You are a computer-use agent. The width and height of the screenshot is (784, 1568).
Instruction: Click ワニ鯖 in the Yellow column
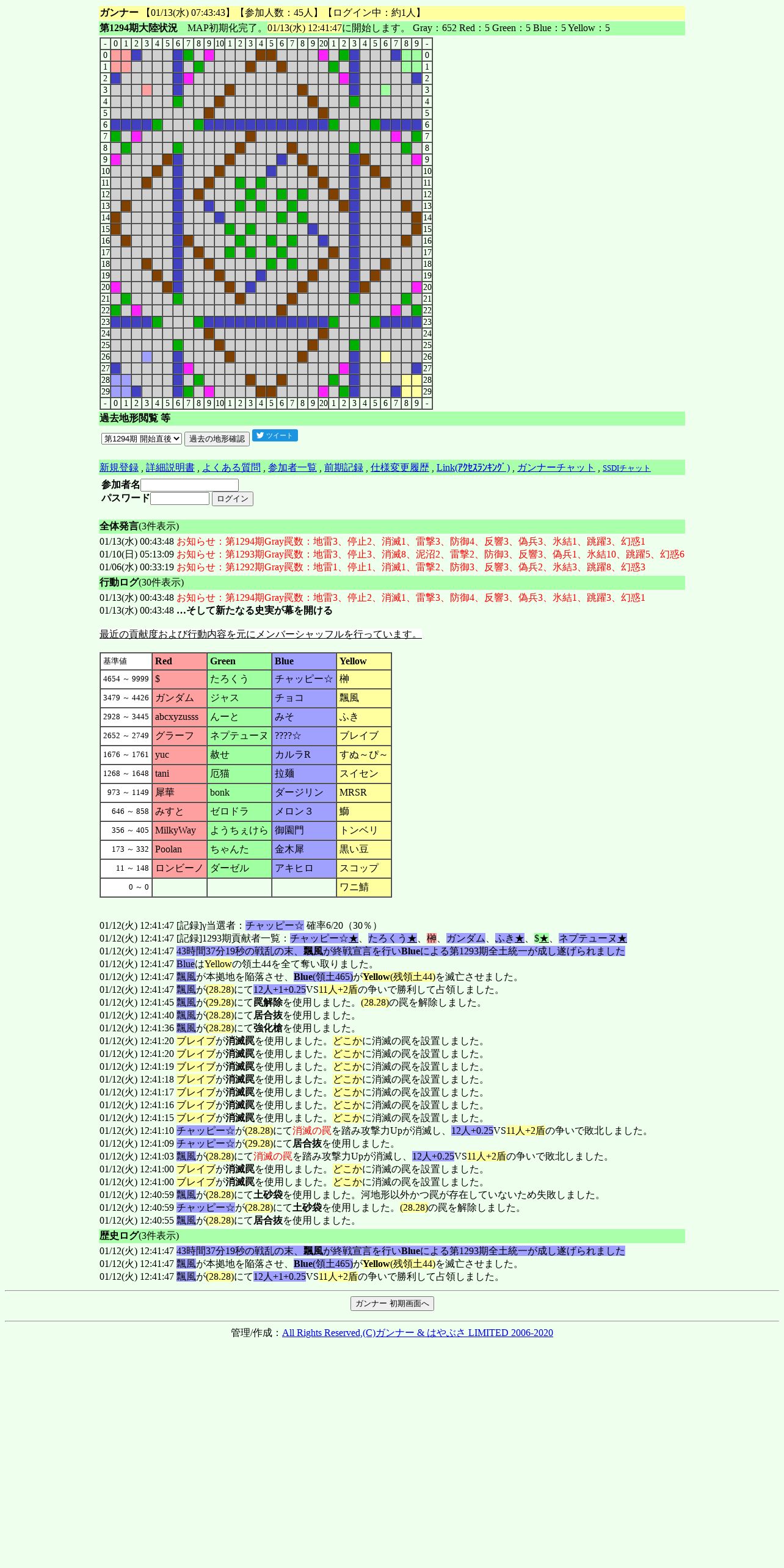click(x=364, y=887)
